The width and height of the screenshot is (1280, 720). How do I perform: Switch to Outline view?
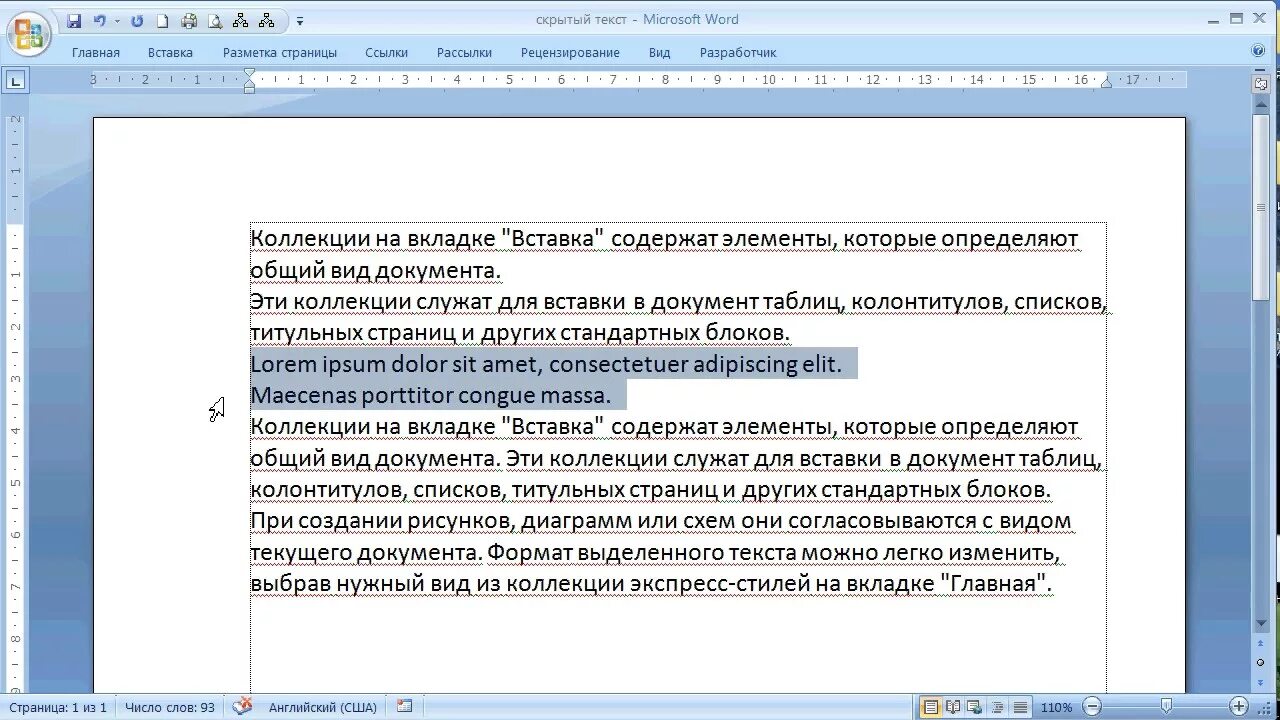click(x=996, y=707)
